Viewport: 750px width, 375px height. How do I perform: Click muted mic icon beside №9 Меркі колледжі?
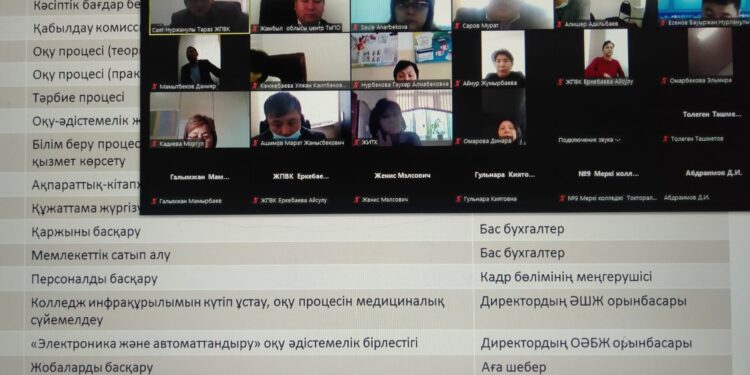coord(562,198)
